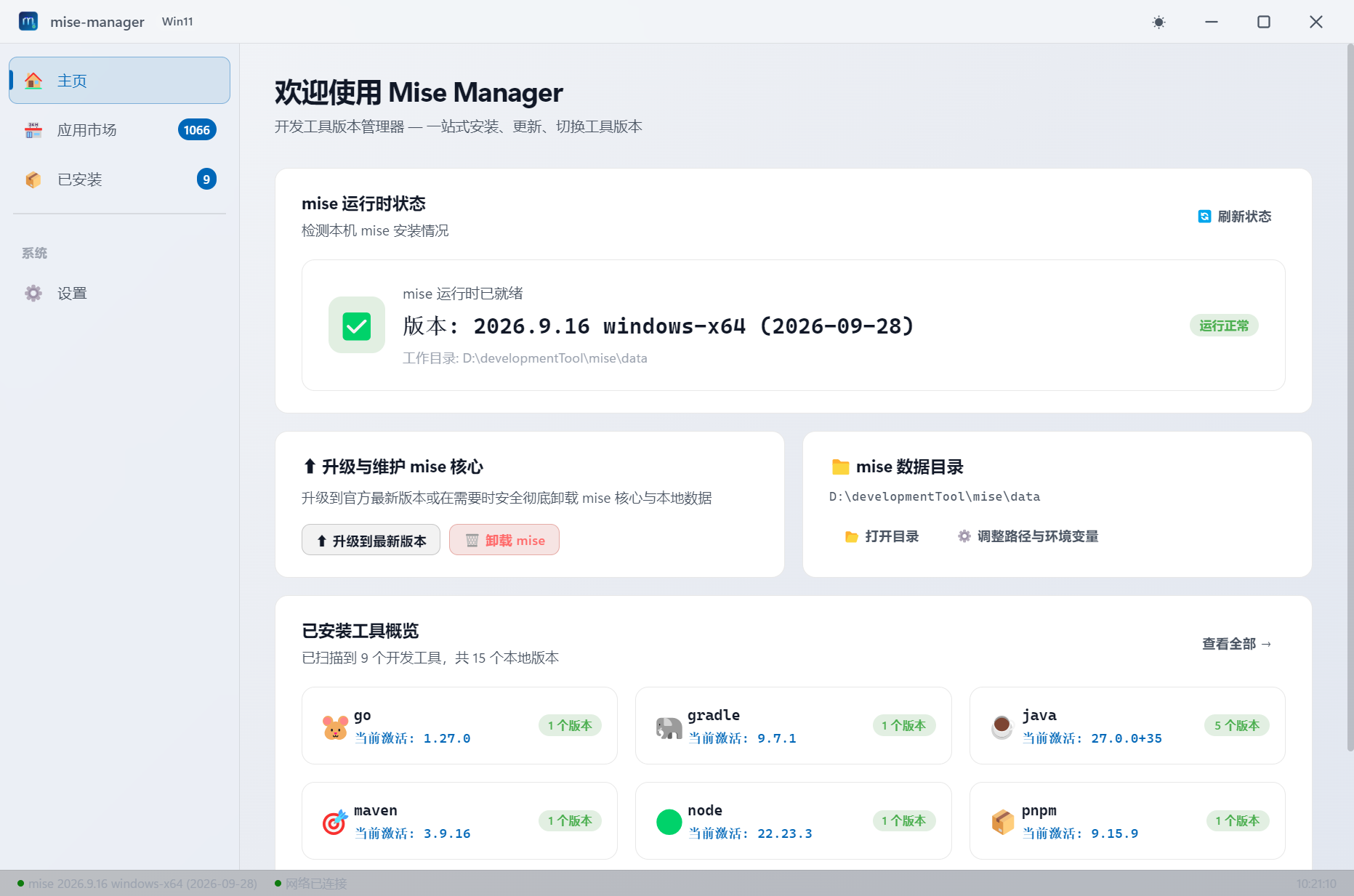Open the 主页 home page in sidebar

[119, 81]
